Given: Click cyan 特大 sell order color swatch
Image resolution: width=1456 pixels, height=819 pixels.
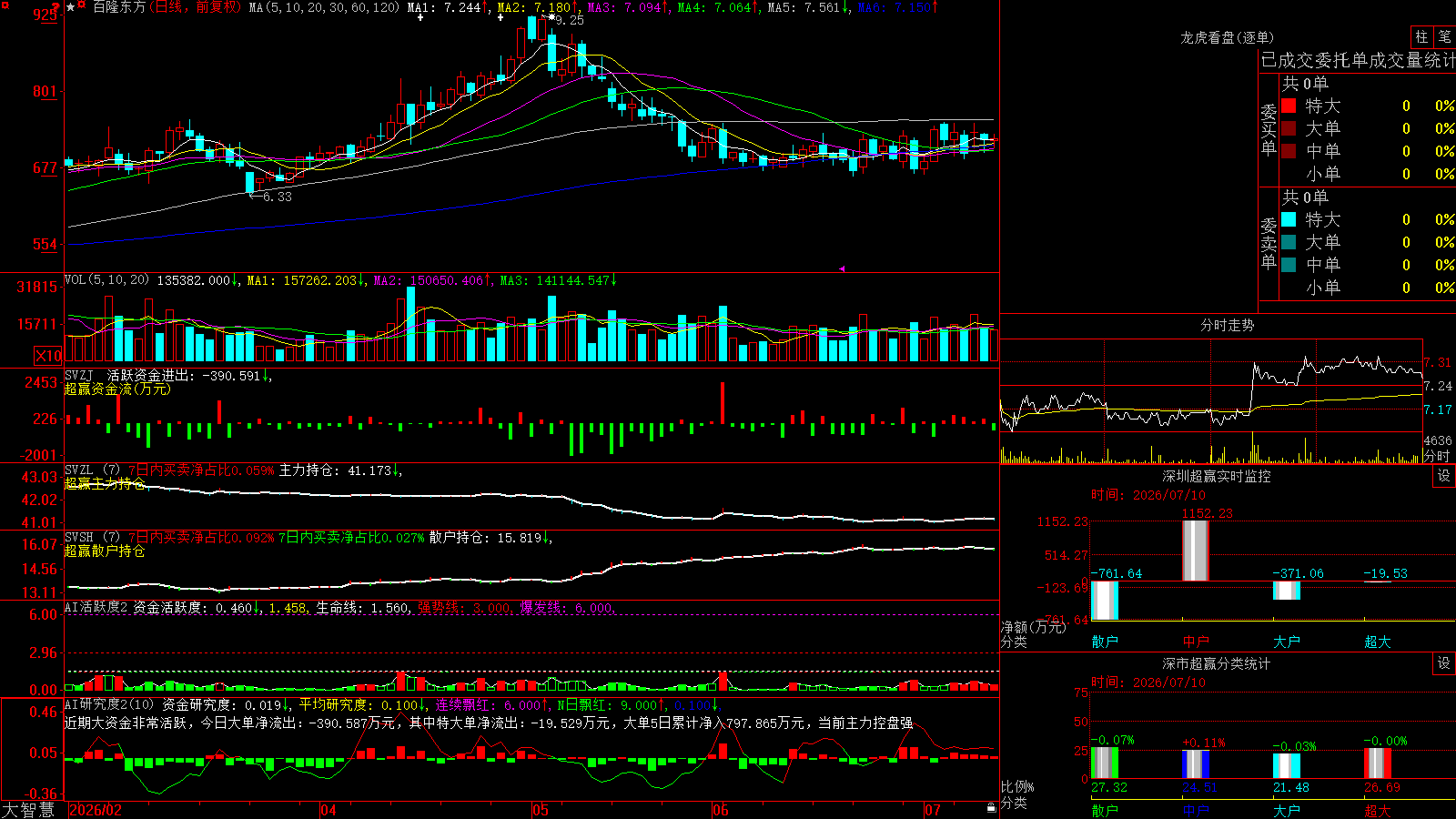Looking at the screenshot, I should click(x=1289, y=219).
